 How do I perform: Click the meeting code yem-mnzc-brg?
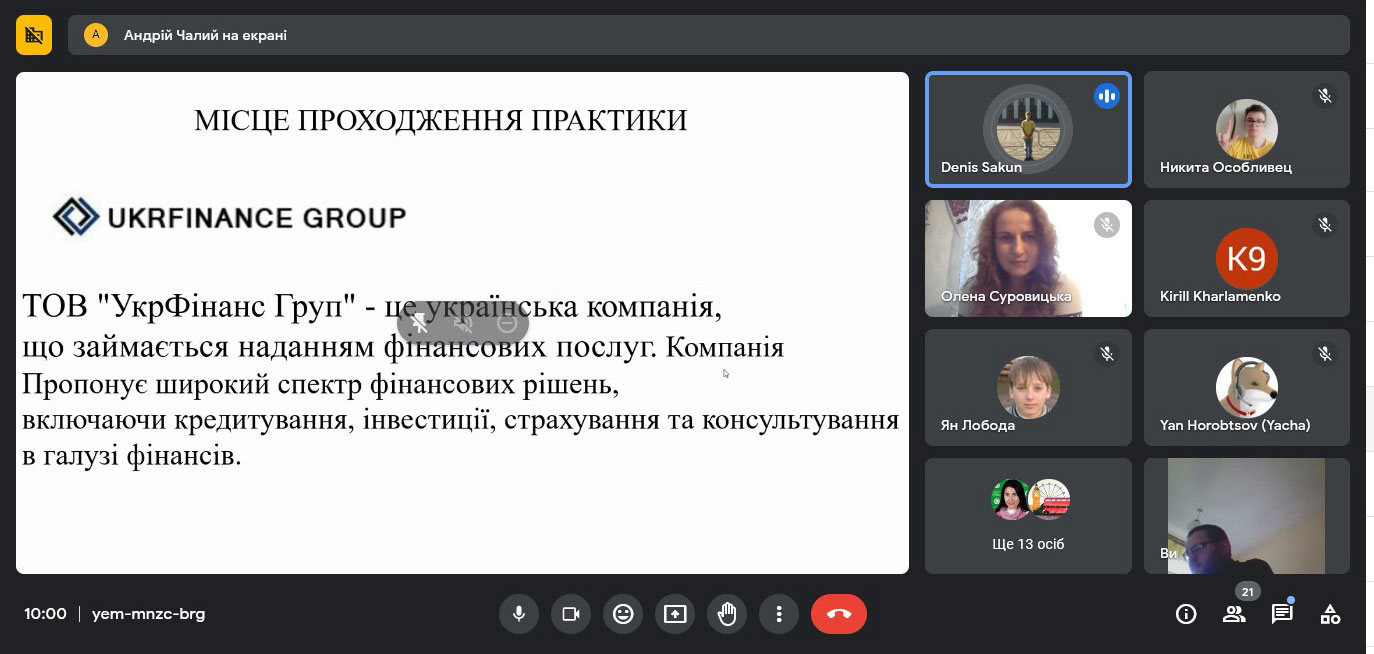pyautogui.click(x=148, y=614)
